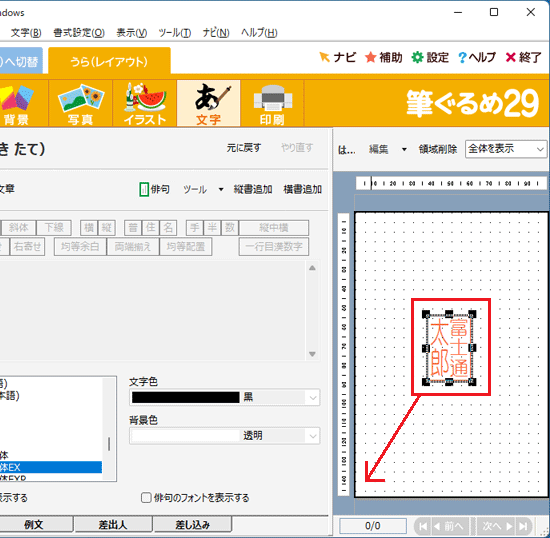Click 前へ previous page button
This screenshot has height=538, width=550.
click(x=450, y=526)
